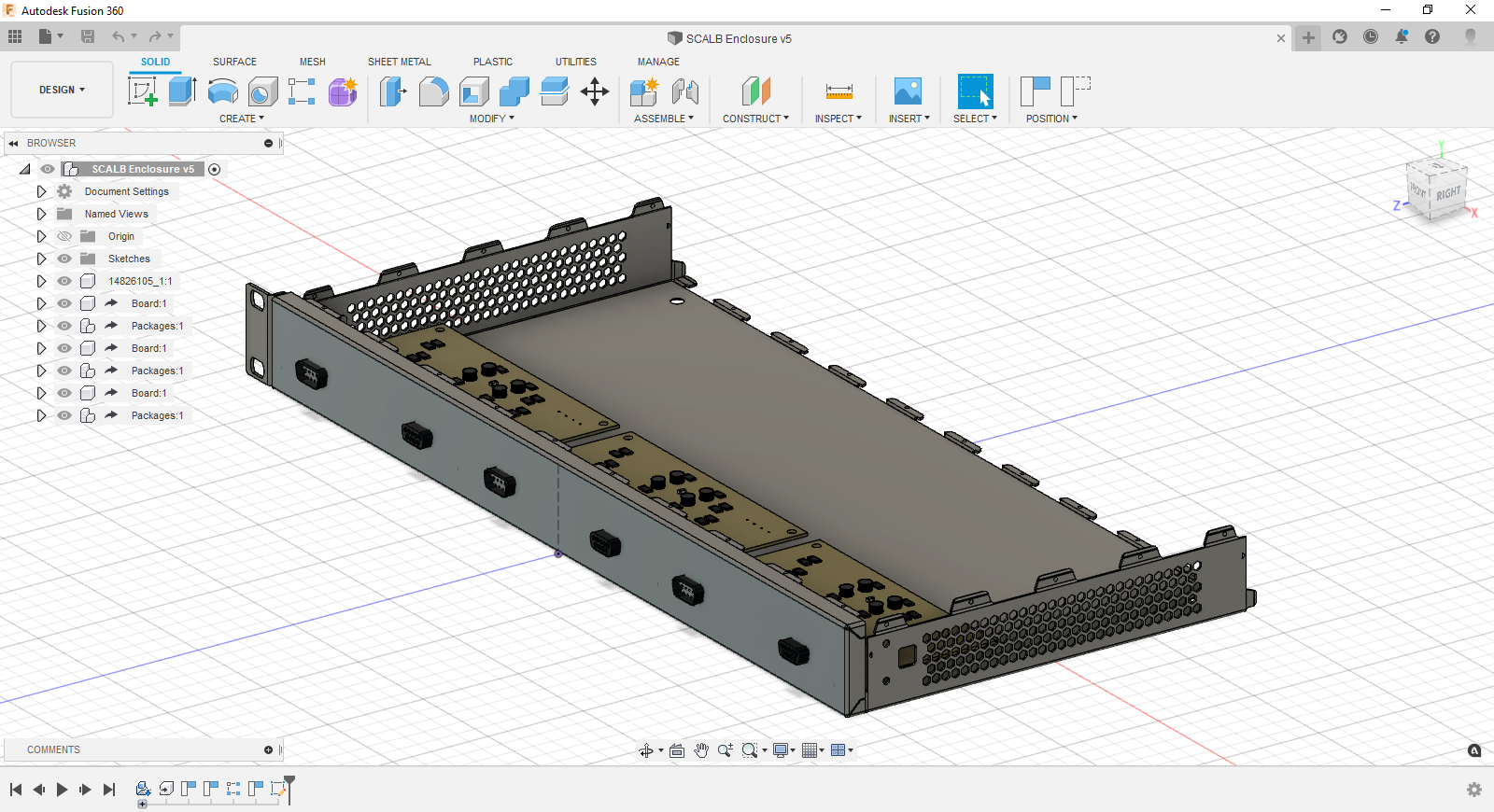Click the Save disk icon

(x=88, y=36)
